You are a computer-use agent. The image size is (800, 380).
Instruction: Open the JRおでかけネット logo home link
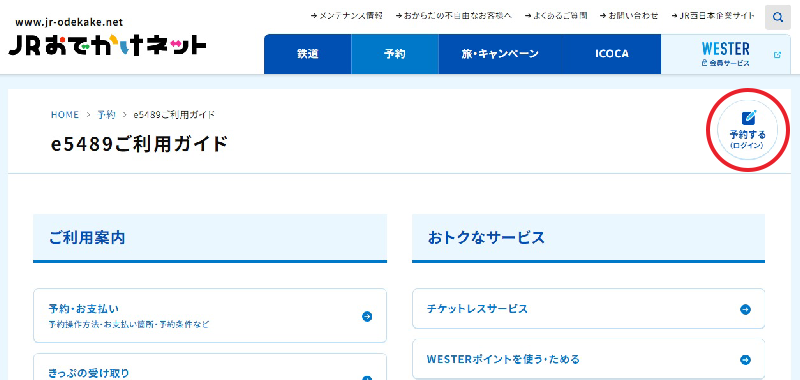click(x=107, y=39)
